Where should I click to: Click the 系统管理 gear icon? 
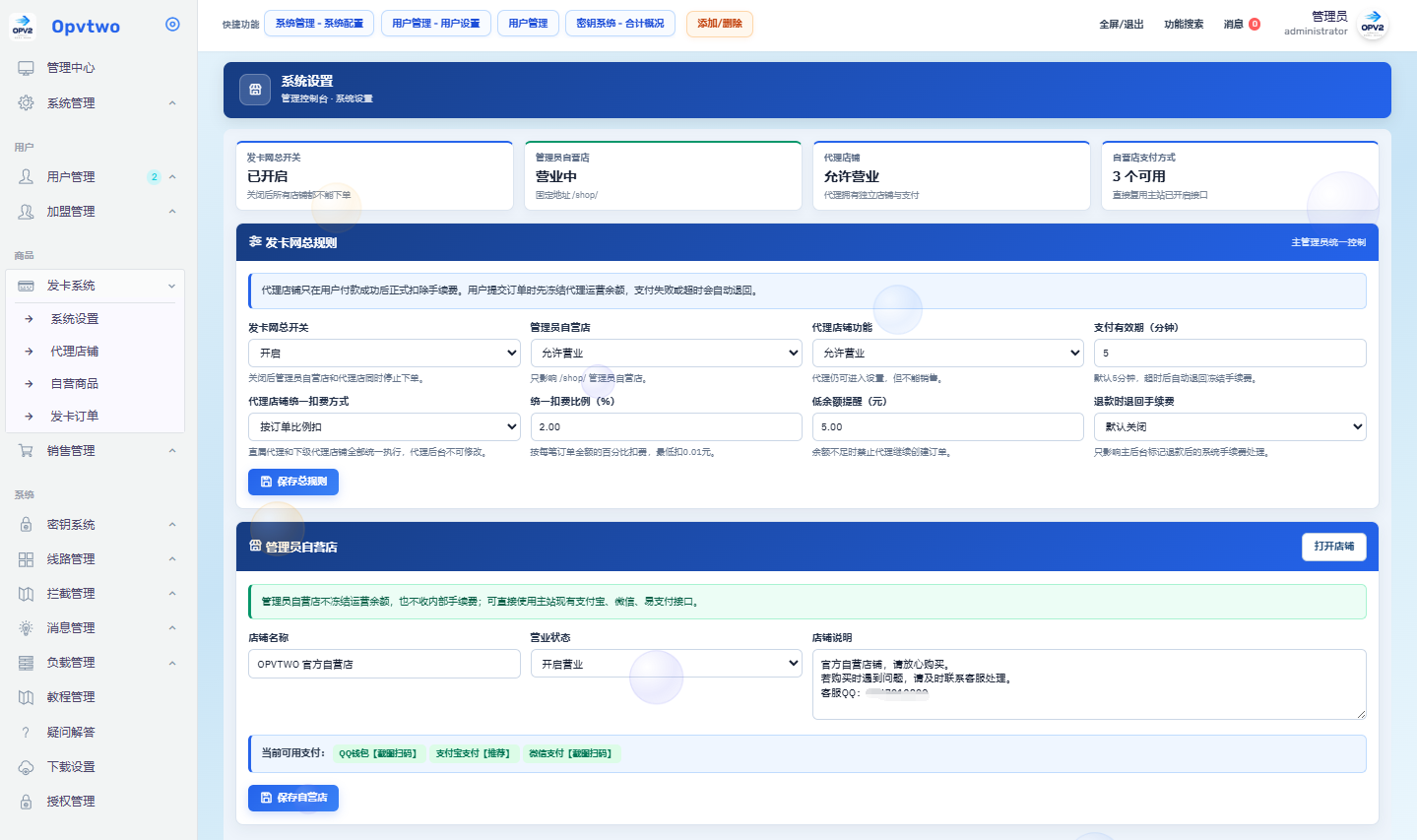pyautogui.click(x=26, y=102)
